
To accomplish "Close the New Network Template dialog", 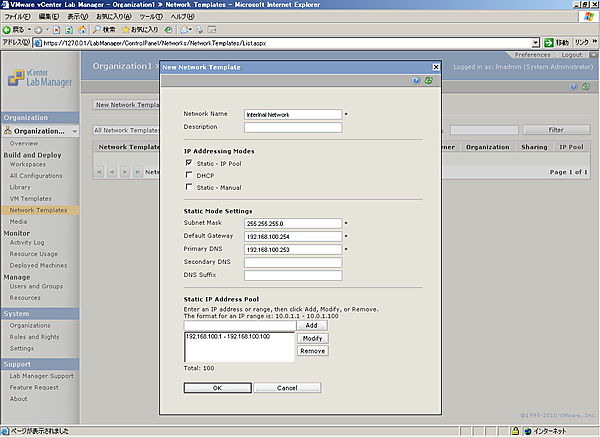I will click(435, 66).
